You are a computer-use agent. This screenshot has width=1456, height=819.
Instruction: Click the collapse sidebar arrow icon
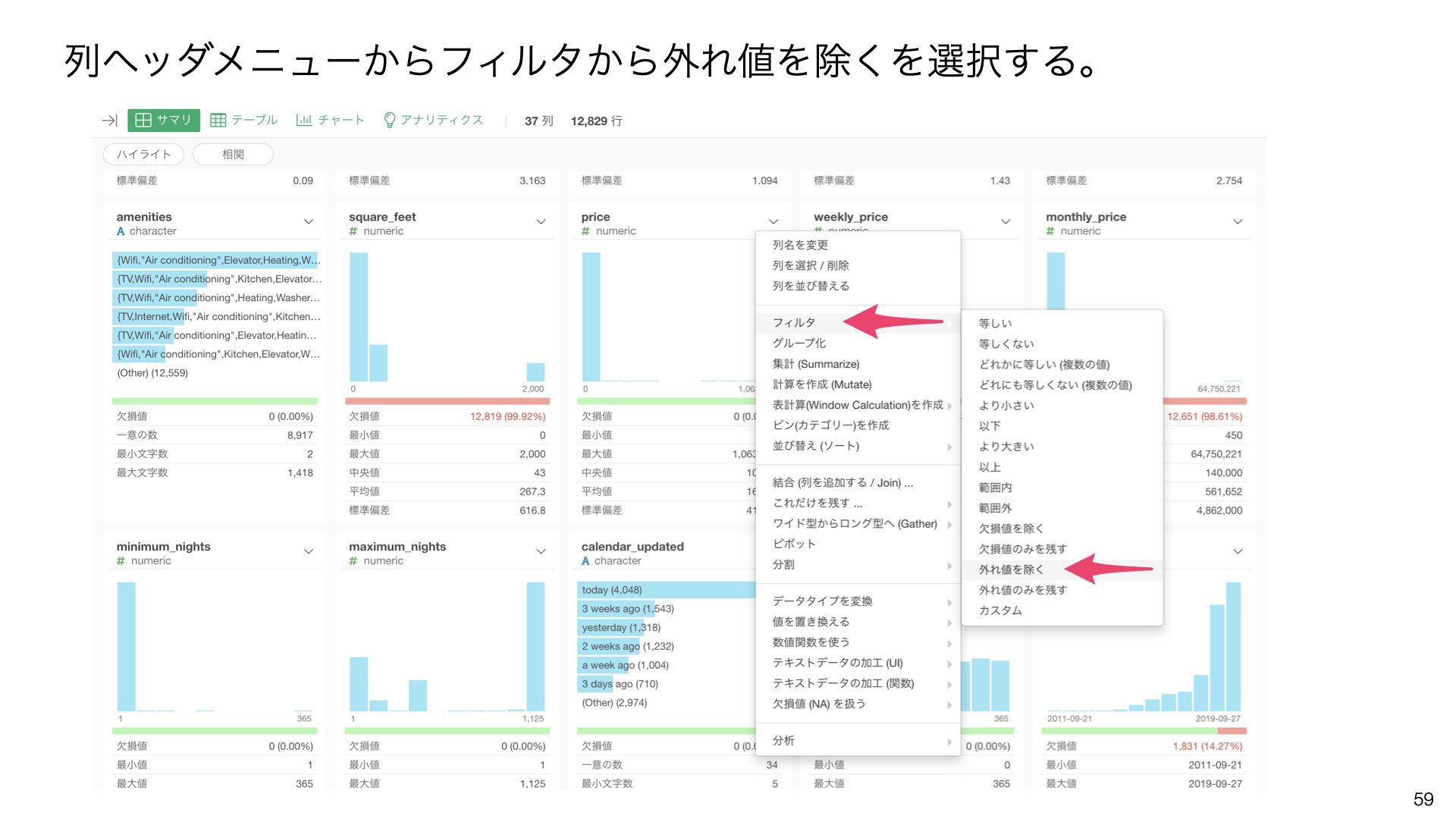pyautogui.click(x=110, y=121)
